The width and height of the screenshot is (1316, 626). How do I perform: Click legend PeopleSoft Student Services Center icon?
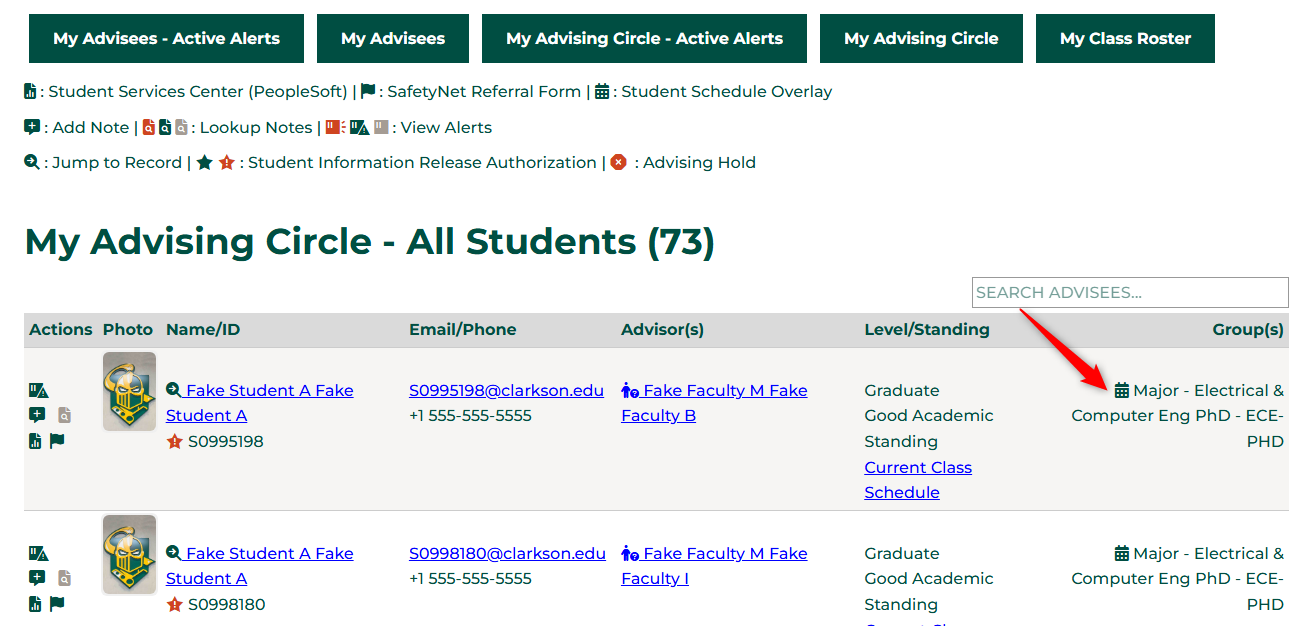(30, 92)
